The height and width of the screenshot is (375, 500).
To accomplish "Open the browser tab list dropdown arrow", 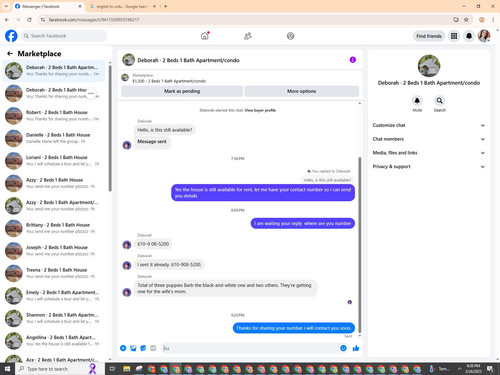I will click(6, 6).
